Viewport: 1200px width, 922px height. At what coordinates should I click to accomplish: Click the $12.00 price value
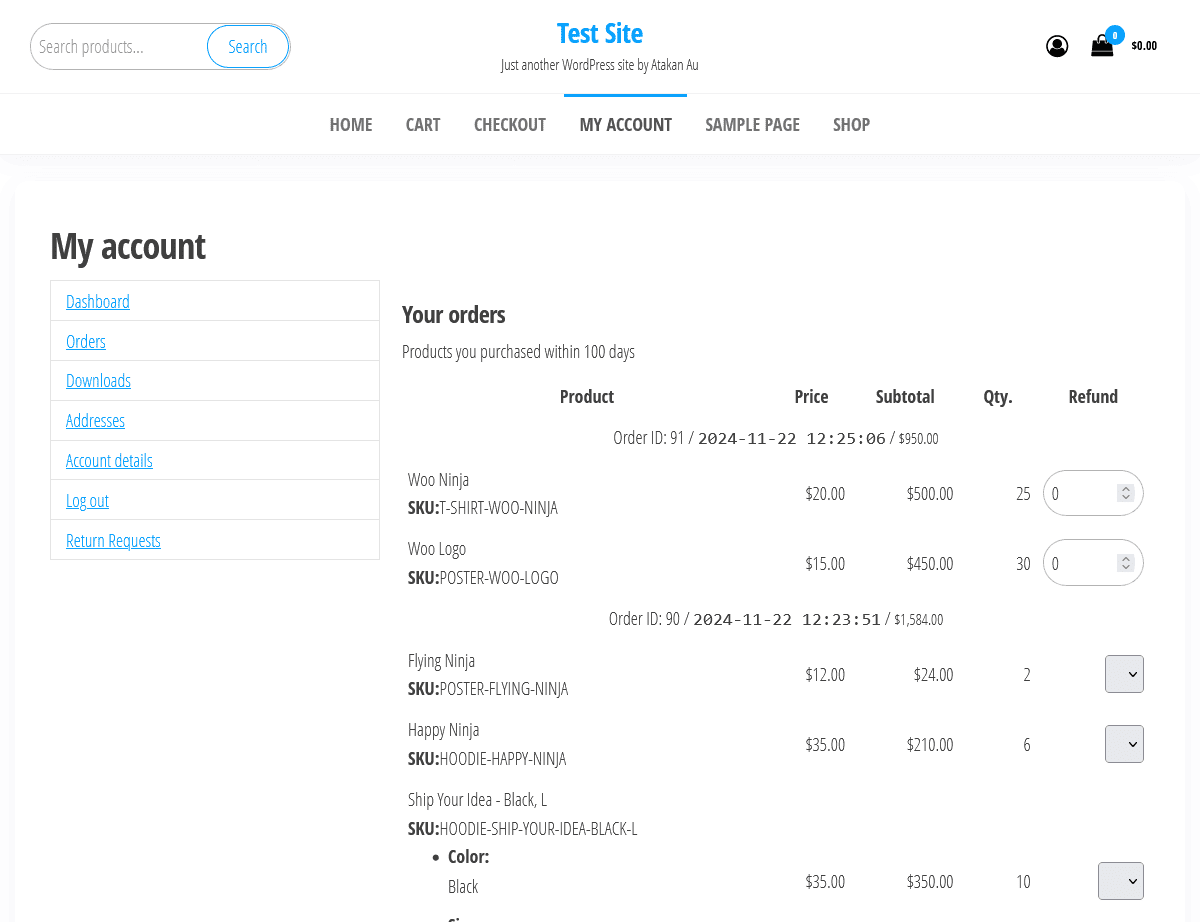tap(825, 675)
